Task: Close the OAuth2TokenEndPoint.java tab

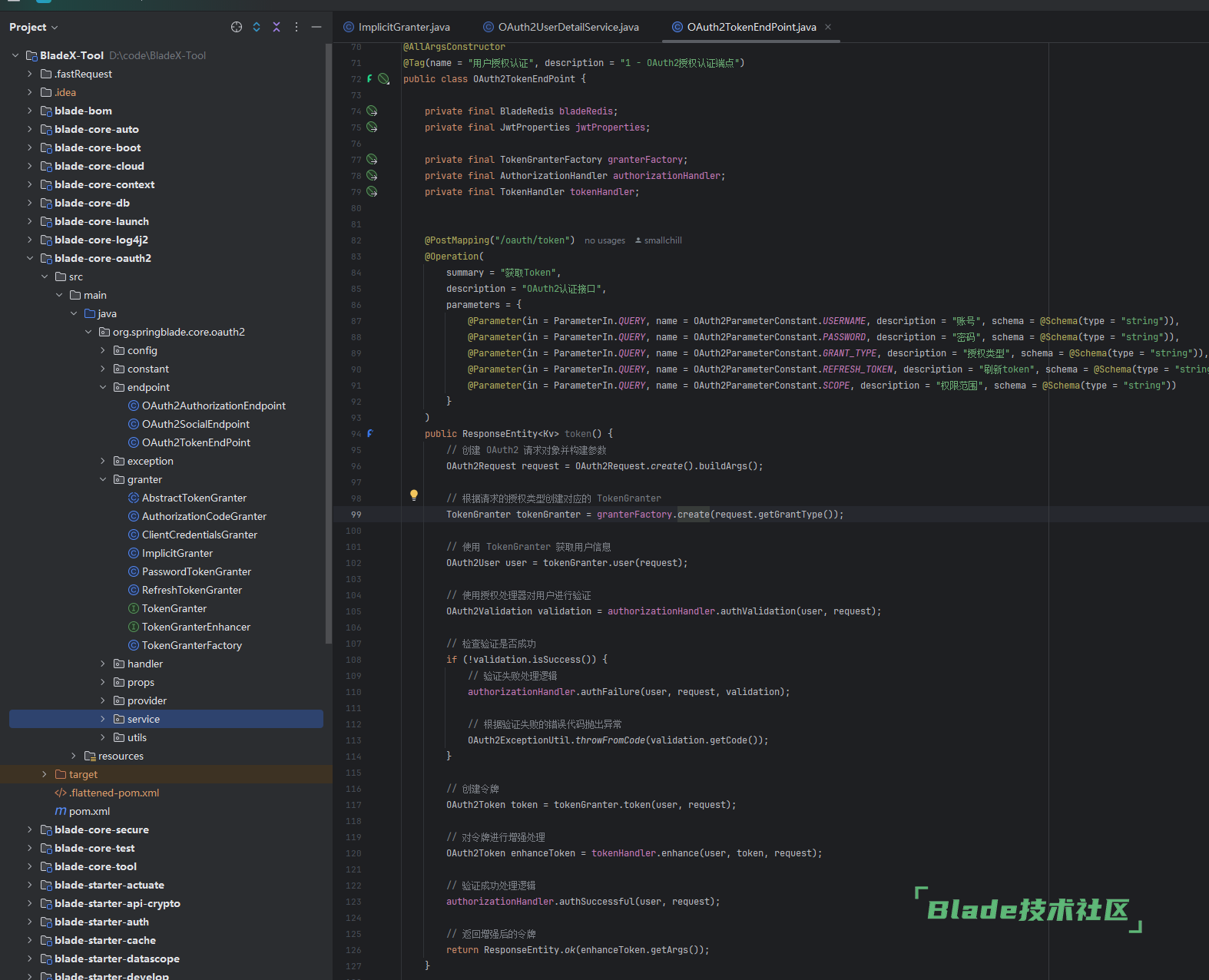Action: 828,27
